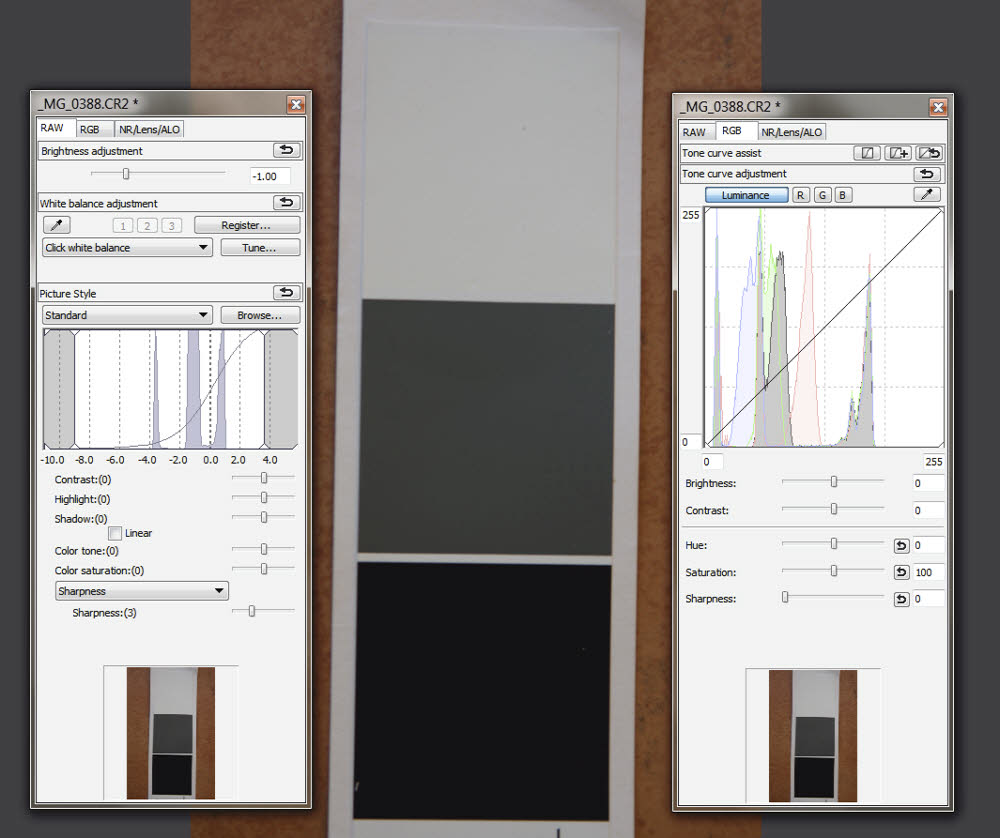Switch to Luminance curve mode
The image size is (1000, 838).
[746, 195]
